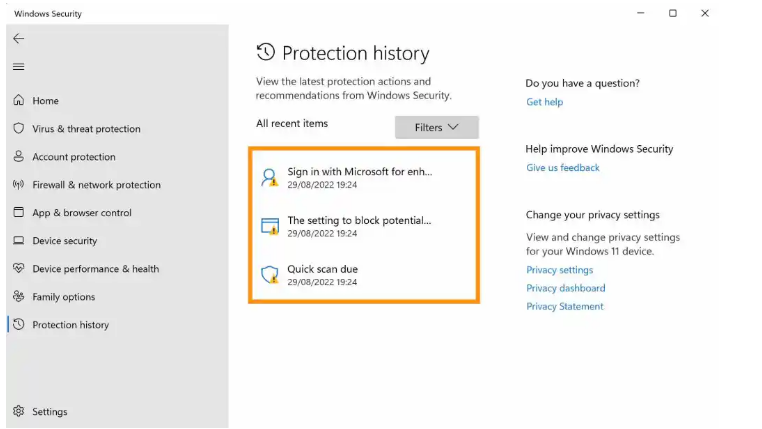Select Protection history in sidebar
This screenshot has height=429, width=762.
[70, 325]
